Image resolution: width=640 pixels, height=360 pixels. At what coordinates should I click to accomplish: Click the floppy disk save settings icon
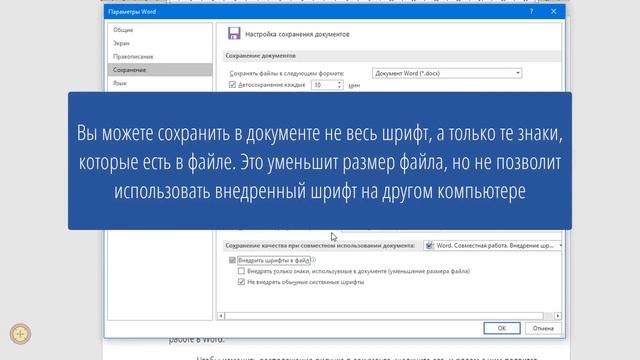tap(234, 33)
